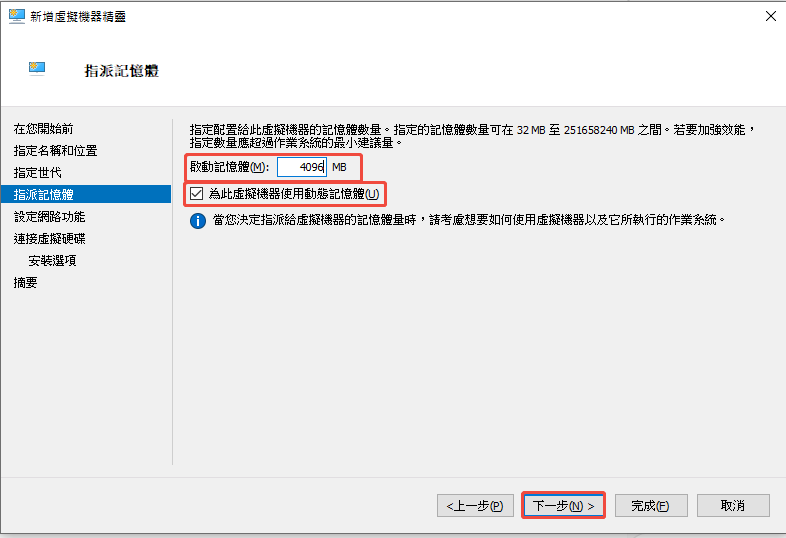Click the 啟動記憶體(M): label

230,167
